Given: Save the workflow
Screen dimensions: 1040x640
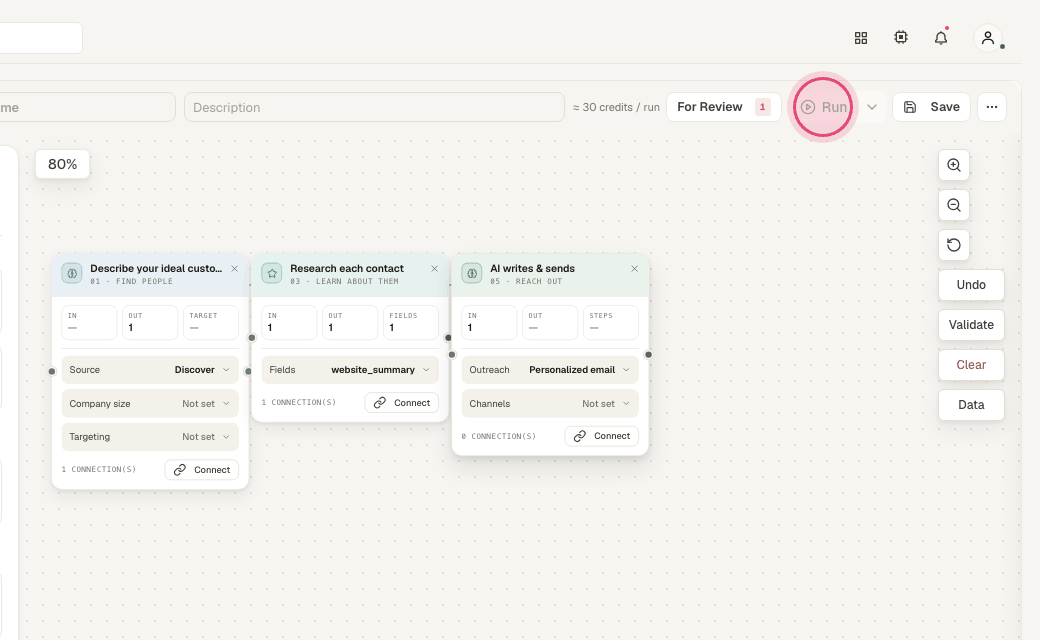Looking at the screenshot, I should pos(931,107).
